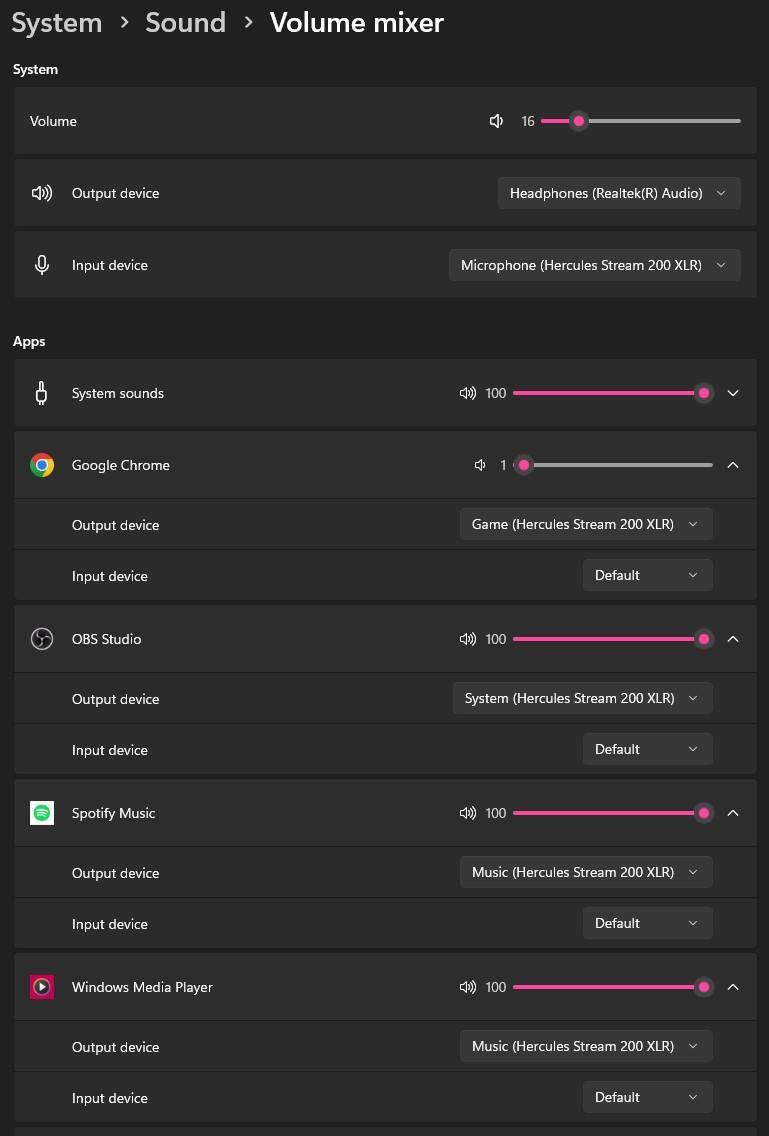Mute OBS Studio with its speaker icon
Image resolution: width=769 pixels, height=1136 pixels.
[467, 639]
